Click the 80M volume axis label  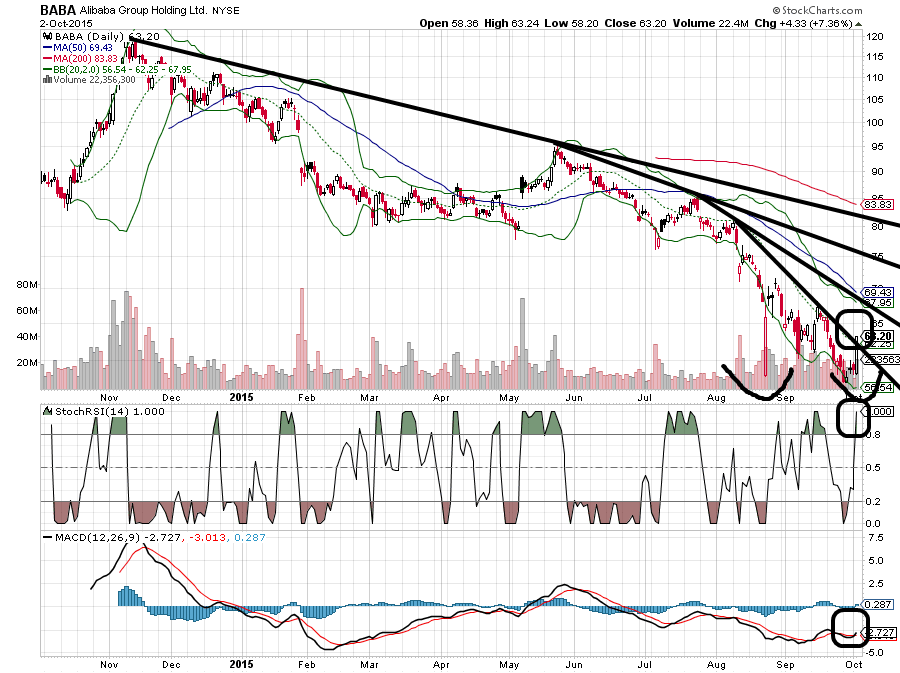[27, 285]
